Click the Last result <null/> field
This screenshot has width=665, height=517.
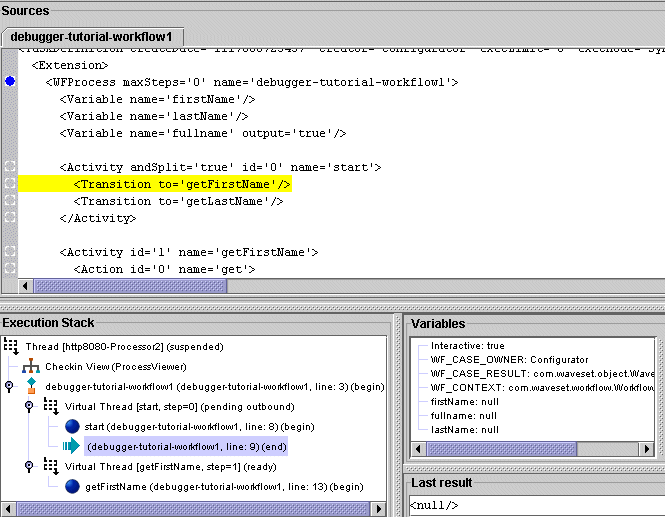point(536,506)
